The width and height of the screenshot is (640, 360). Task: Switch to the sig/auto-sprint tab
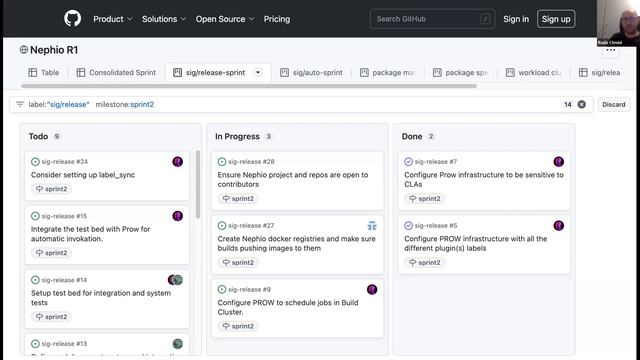pyautogui.click(x=311, y=73)
